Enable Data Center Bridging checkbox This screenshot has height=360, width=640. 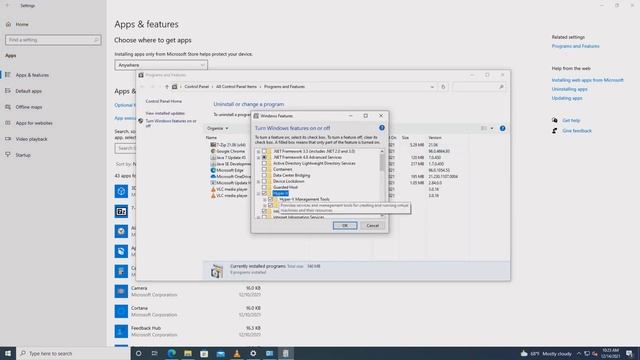pos(264,175)
